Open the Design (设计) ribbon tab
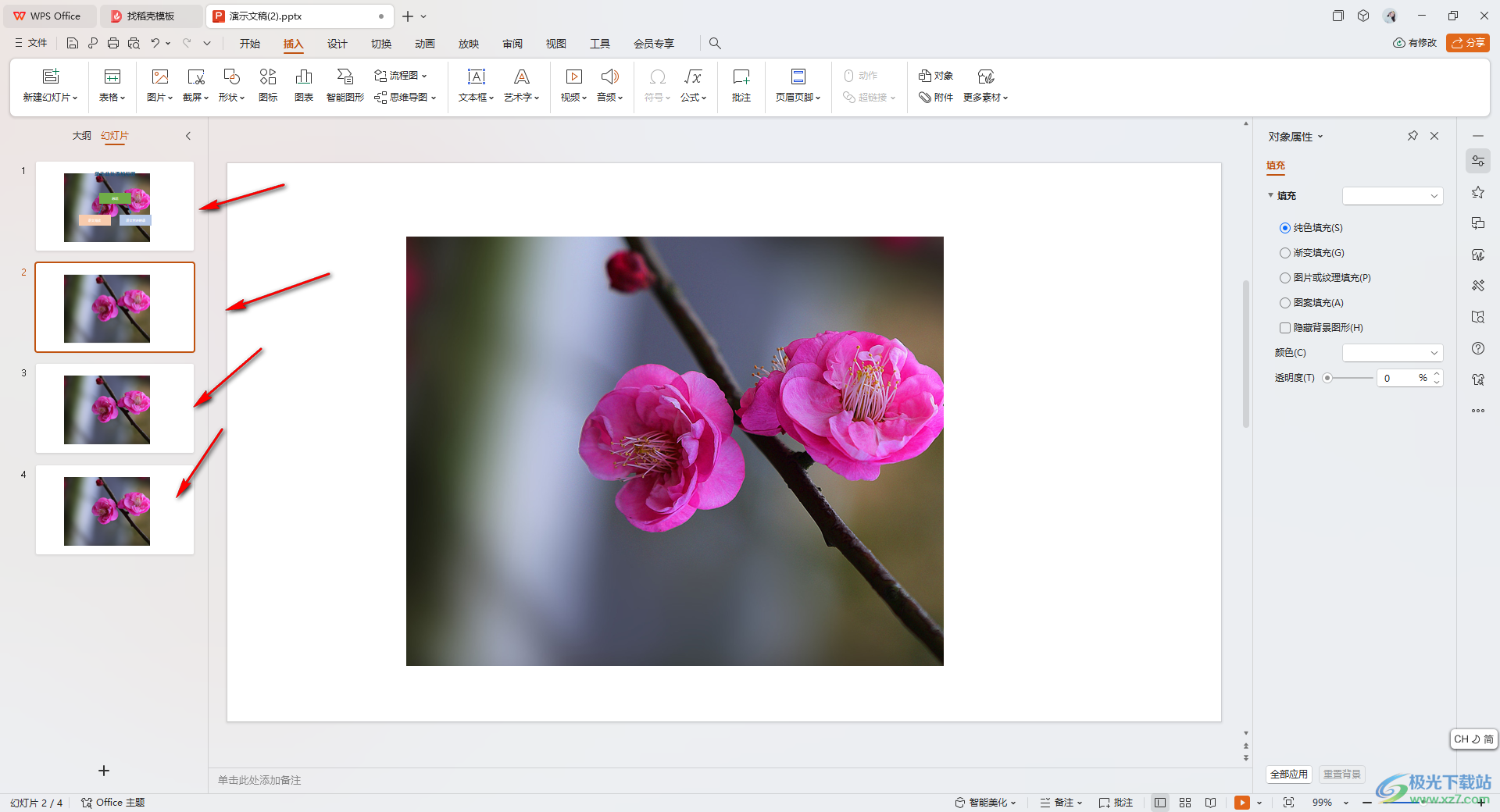Screen dimensions: 1500x812 [x=337, y=44]
